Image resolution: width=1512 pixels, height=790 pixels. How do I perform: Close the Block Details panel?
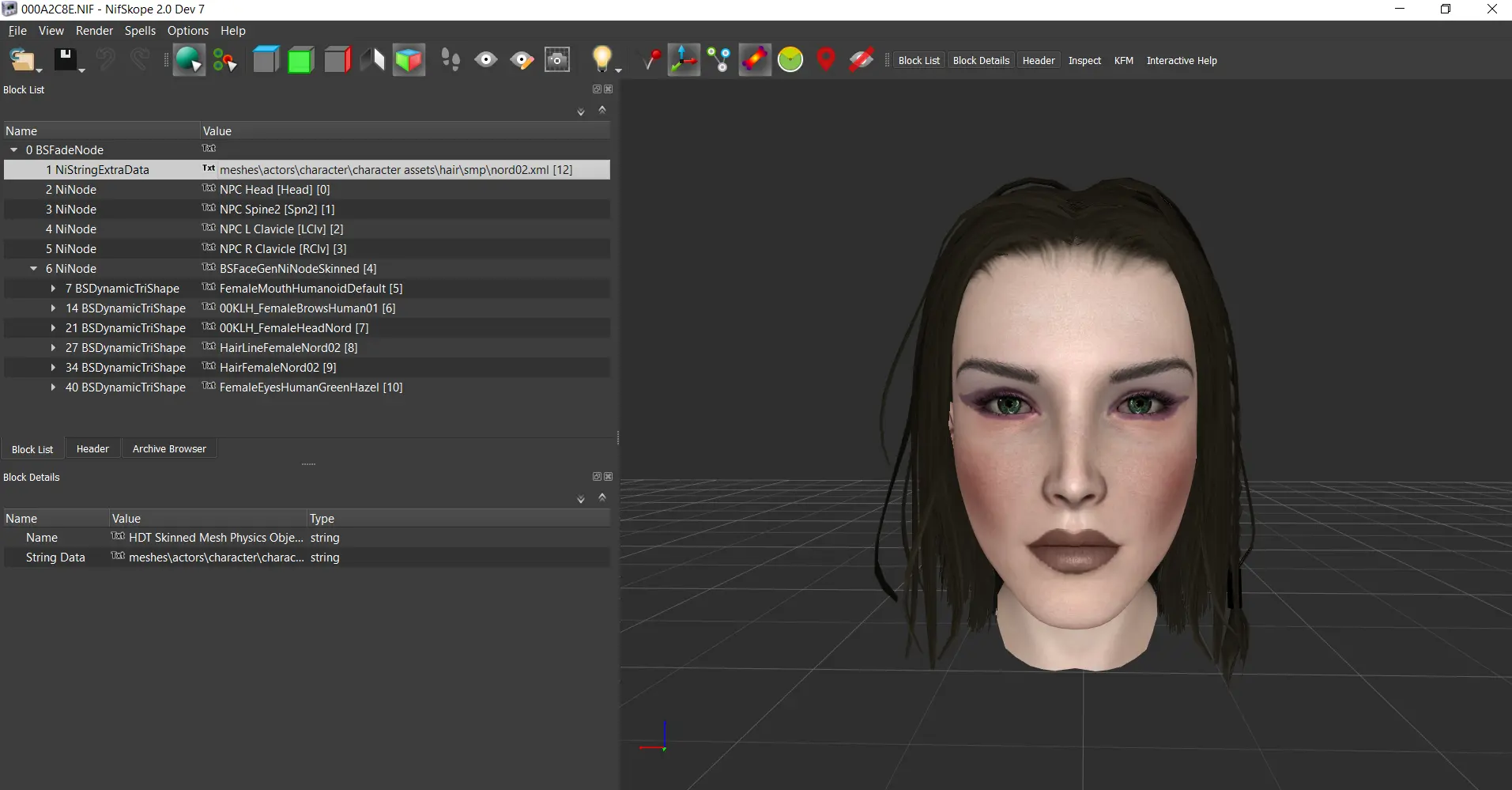[x=609, y=477]
